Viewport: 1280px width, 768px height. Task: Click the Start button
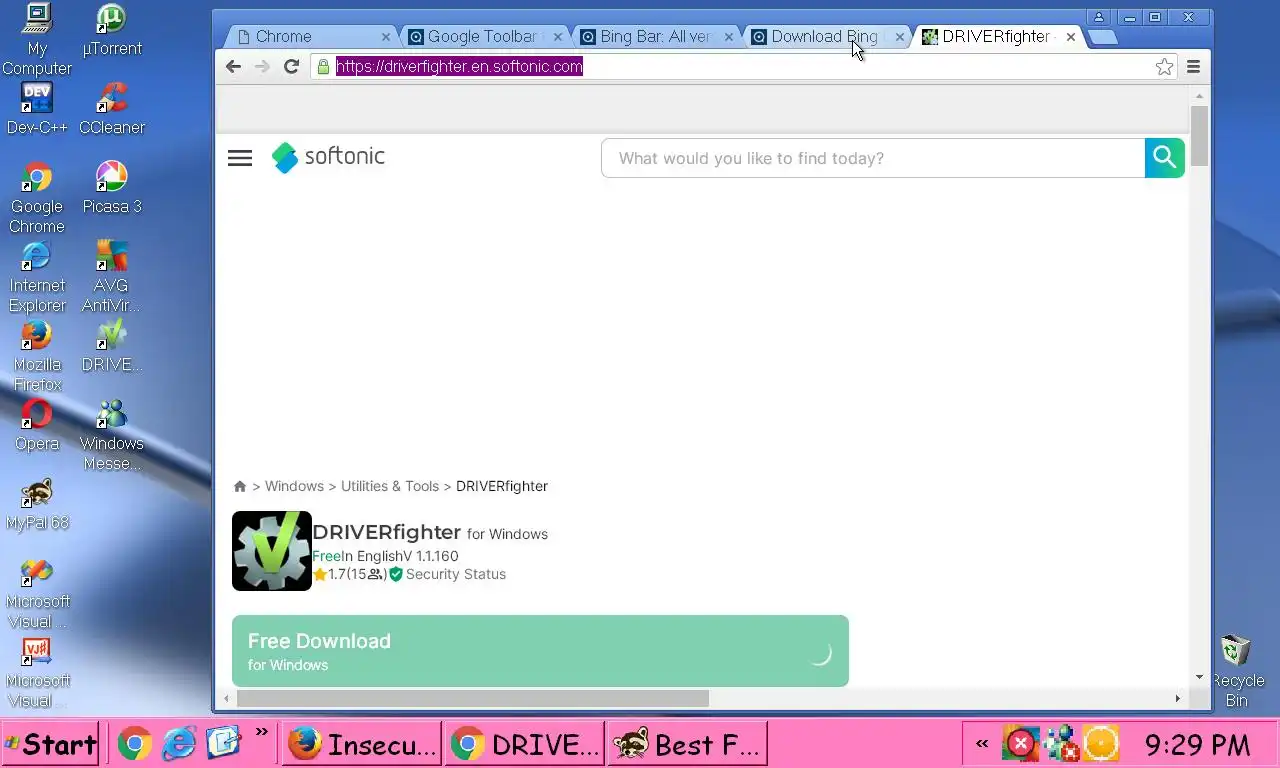(50, 743)
